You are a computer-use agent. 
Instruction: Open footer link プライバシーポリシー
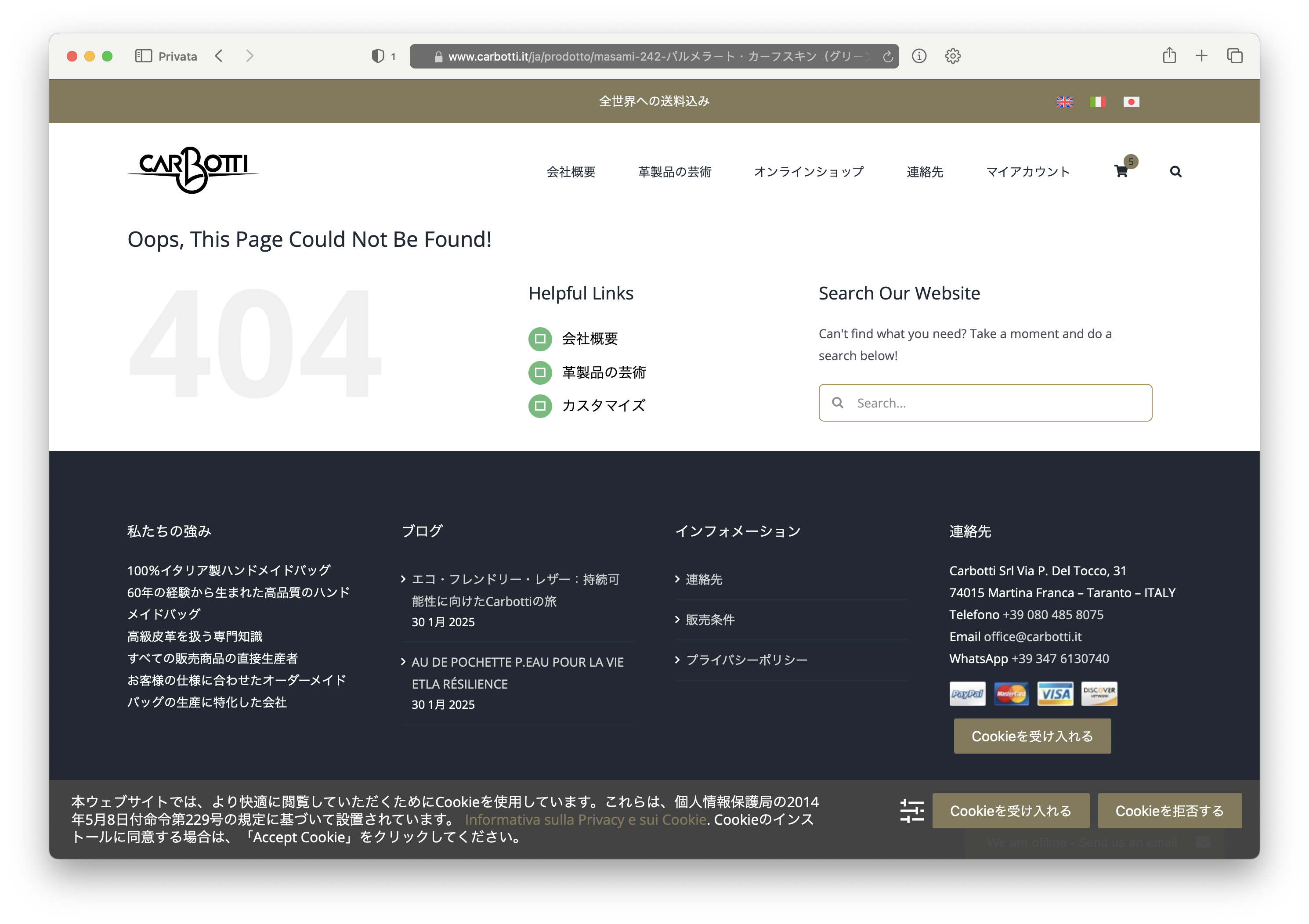pos(746,660)
